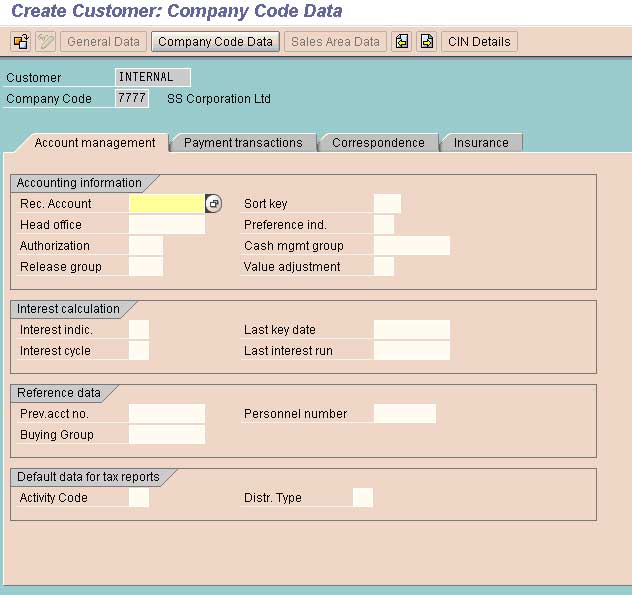Open the Payment transactions tab
632x595 pixels.
pyautogui.click(x=243, y=143)
